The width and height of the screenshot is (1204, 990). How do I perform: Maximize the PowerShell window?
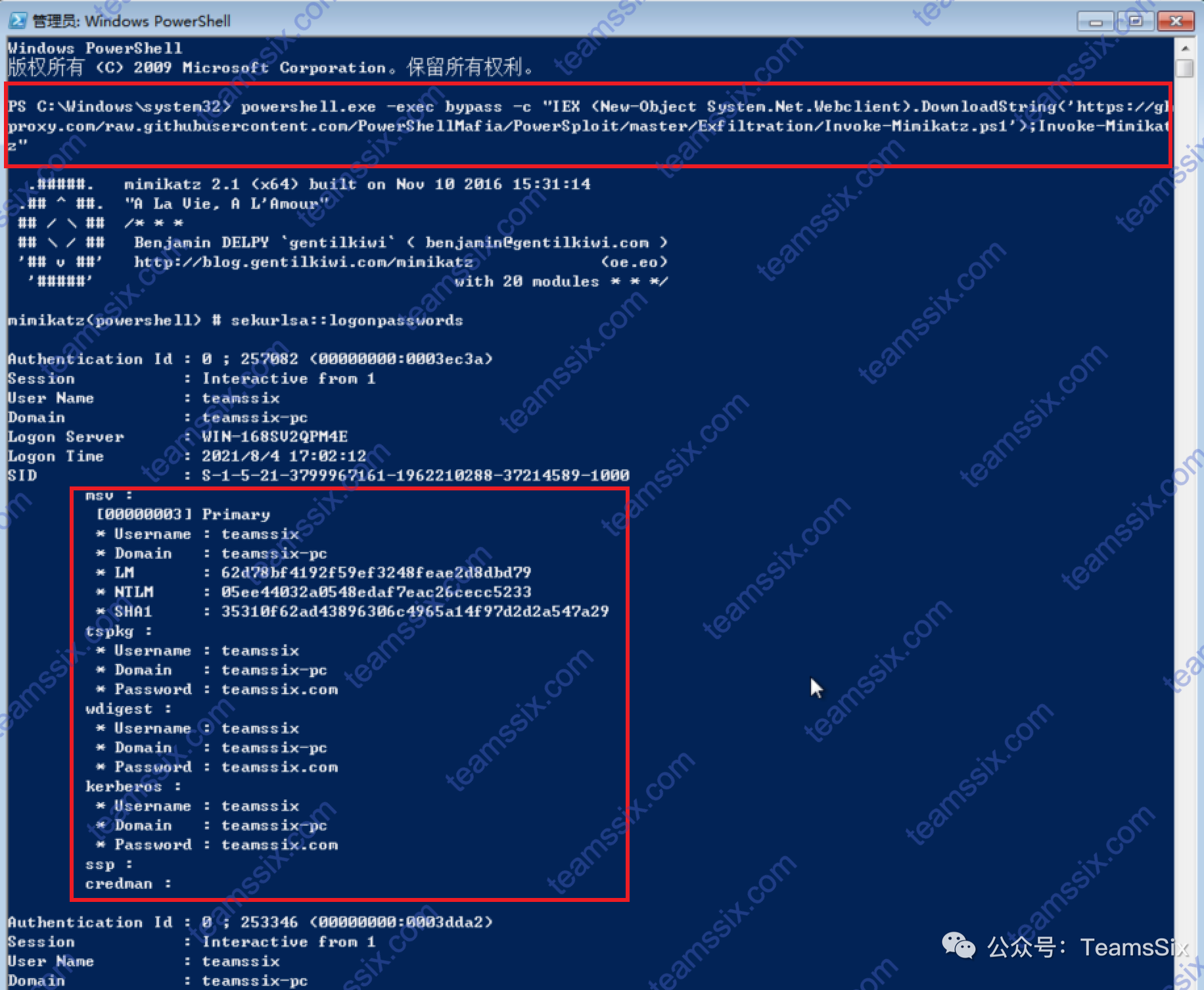[x=1135, y=22]
